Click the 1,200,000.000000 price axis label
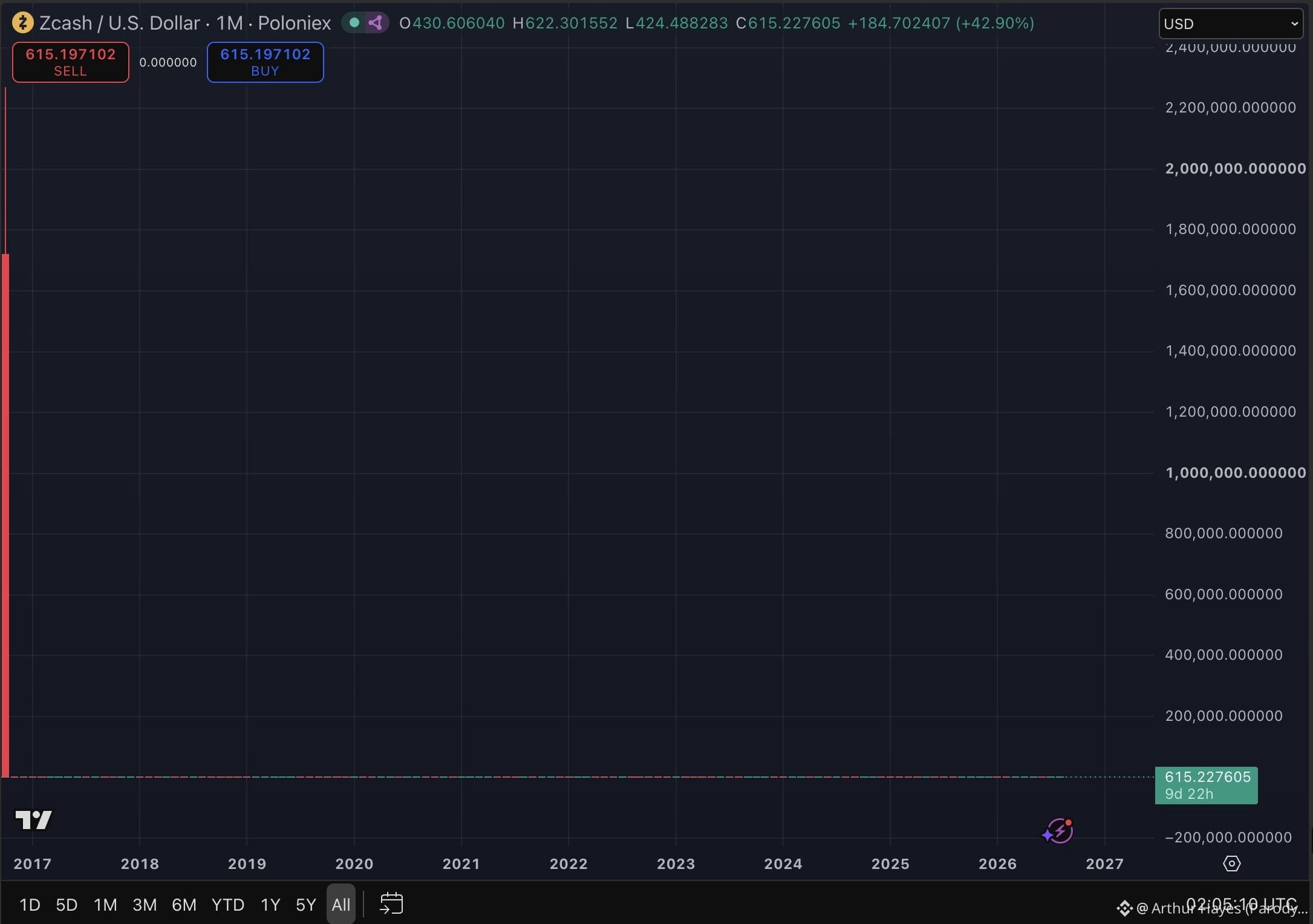Image resolution: width=1313 pixels, height=924 pixels. coord(1231,412)
